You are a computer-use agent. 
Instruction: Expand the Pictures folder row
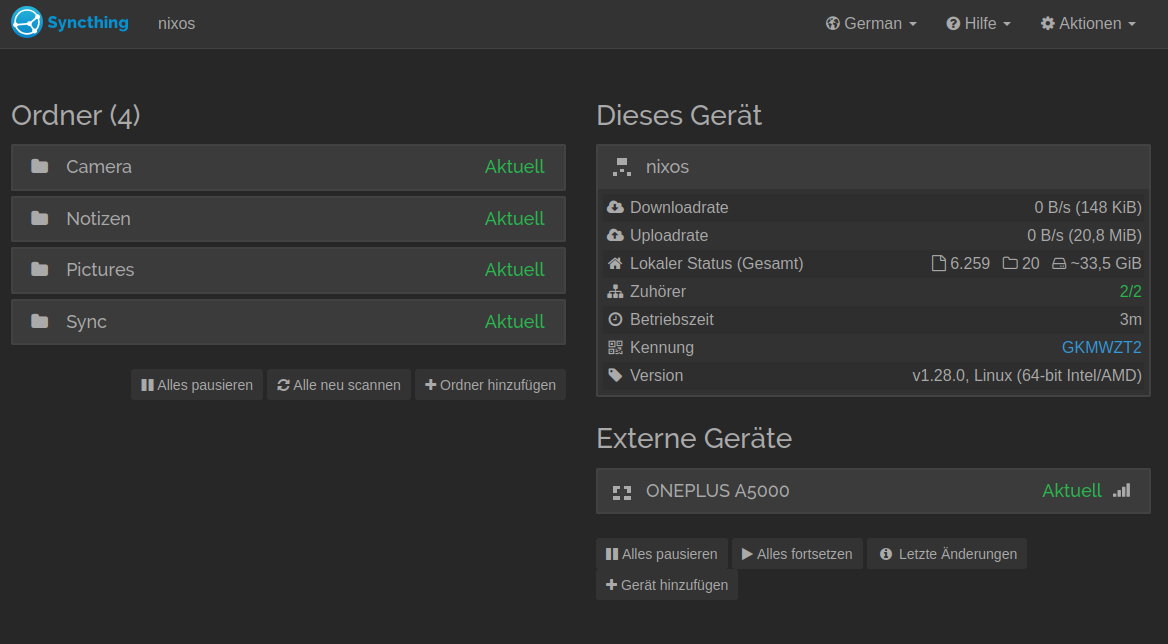(x=288, y=270)
